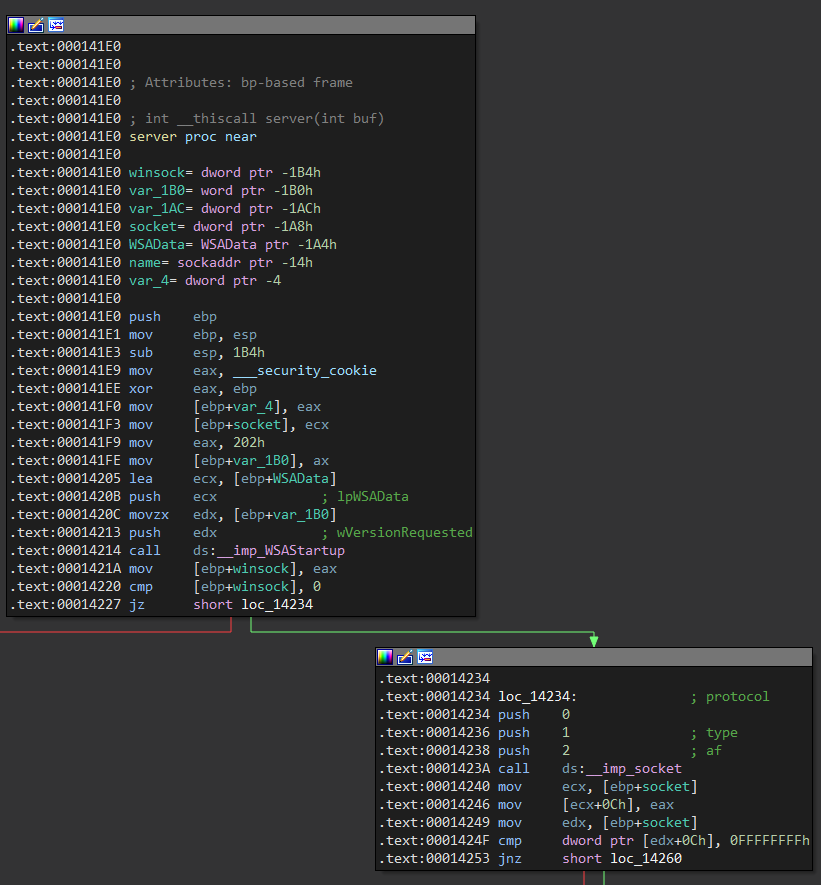Image resolution: width=821 pixels, height=885 pixels.
Task: Click the "mov eax, 202h" instruction
Action: [197, 442]
